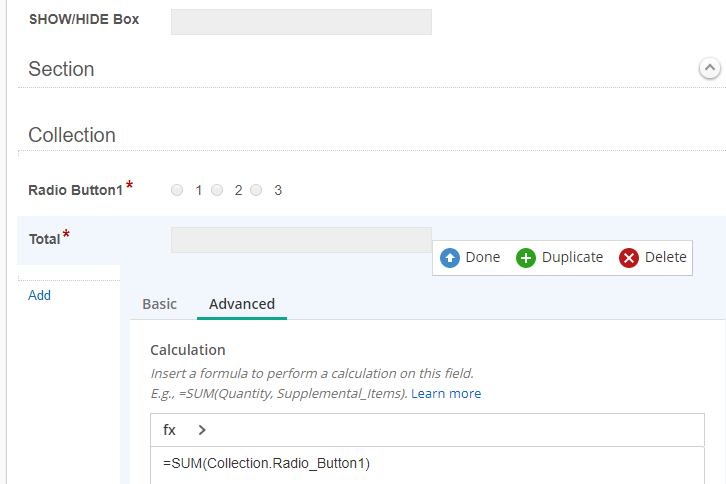Select radio button option 3
The width and height of the screenshot is (726, 484).
[x=257, y=190]
